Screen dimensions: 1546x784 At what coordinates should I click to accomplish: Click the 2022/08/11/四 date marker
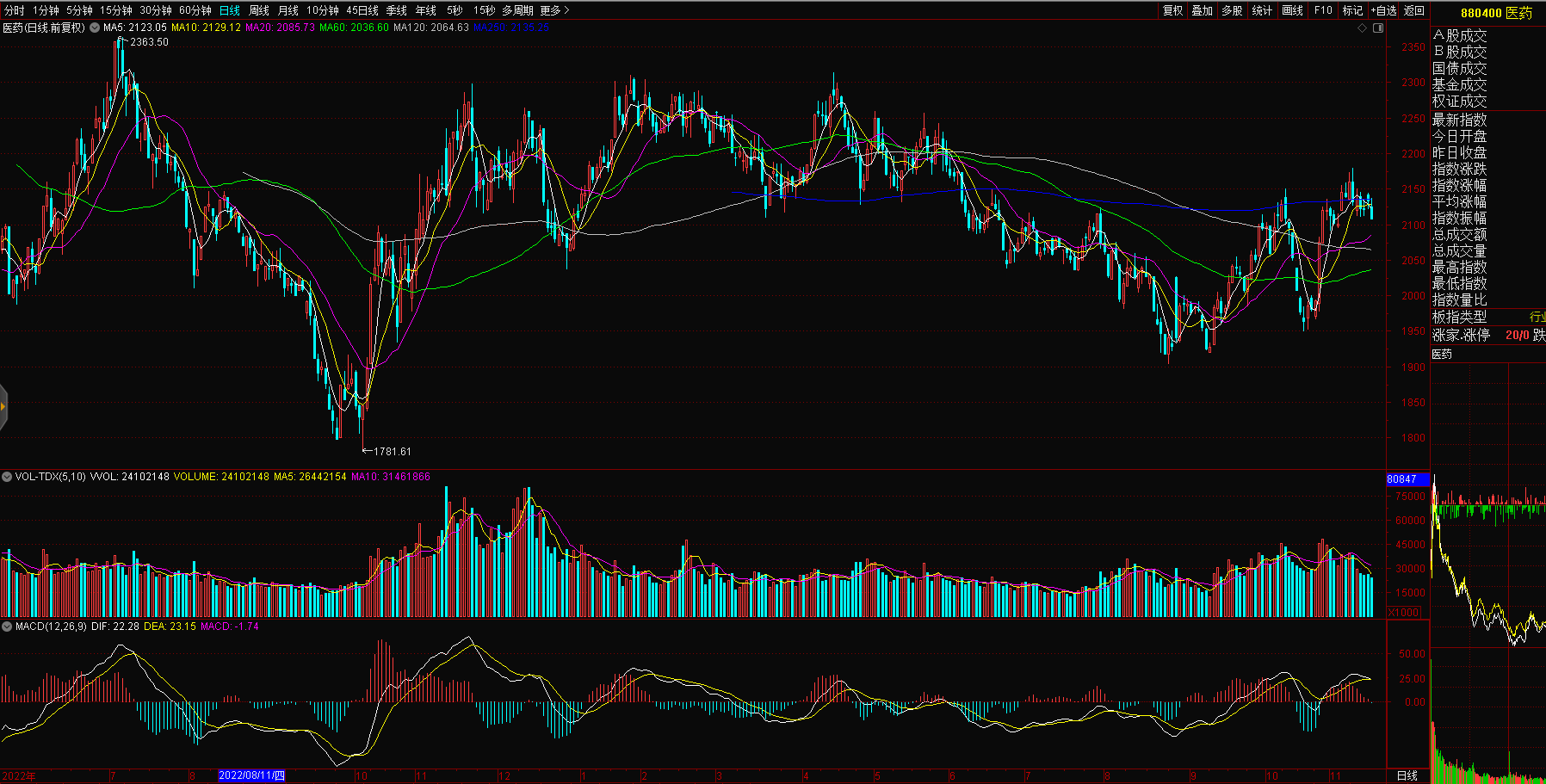pos(251,775)
